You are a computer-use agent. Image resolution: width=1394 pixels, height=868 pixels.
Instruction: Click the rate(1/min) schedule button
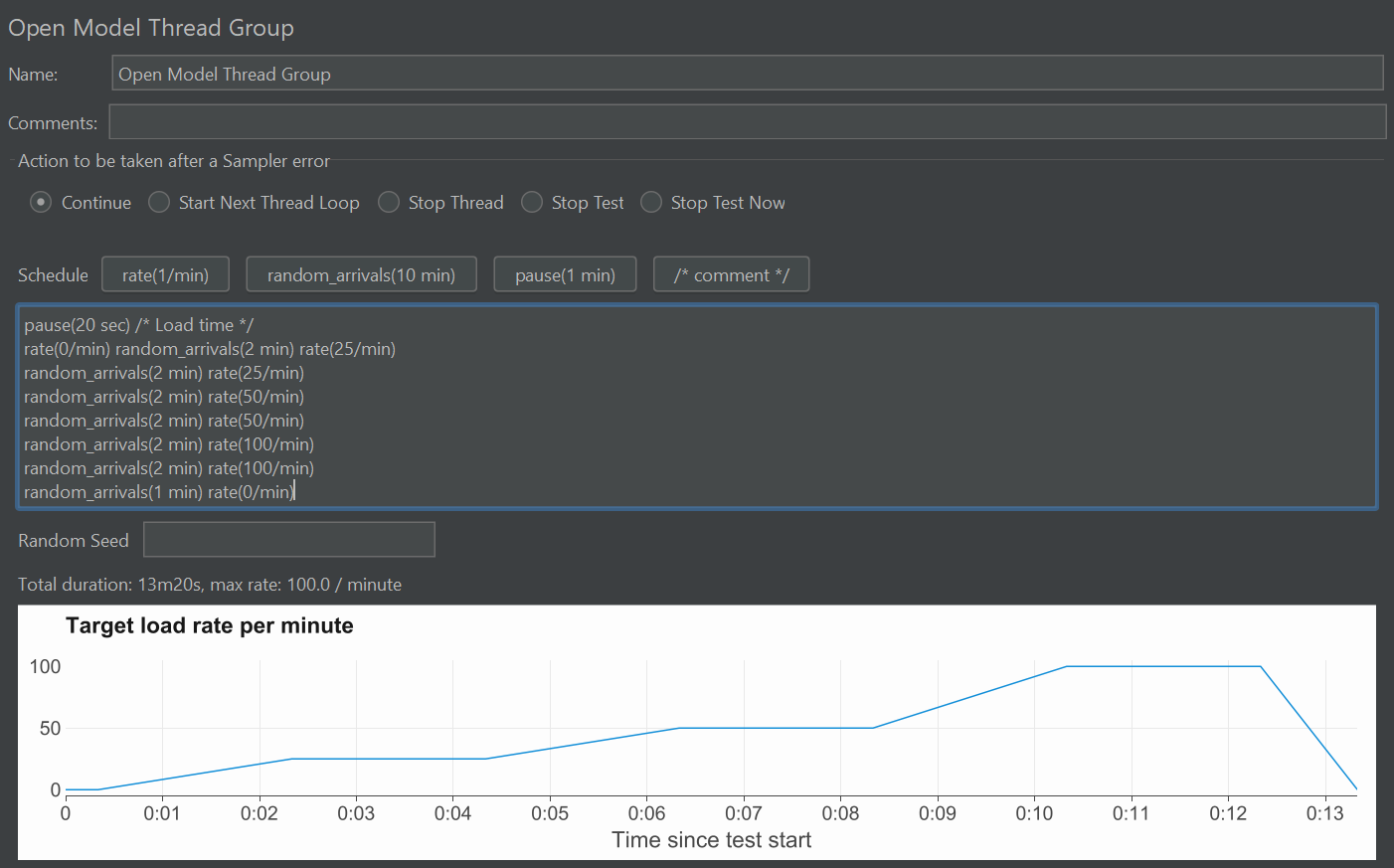[x=165, y=275]
